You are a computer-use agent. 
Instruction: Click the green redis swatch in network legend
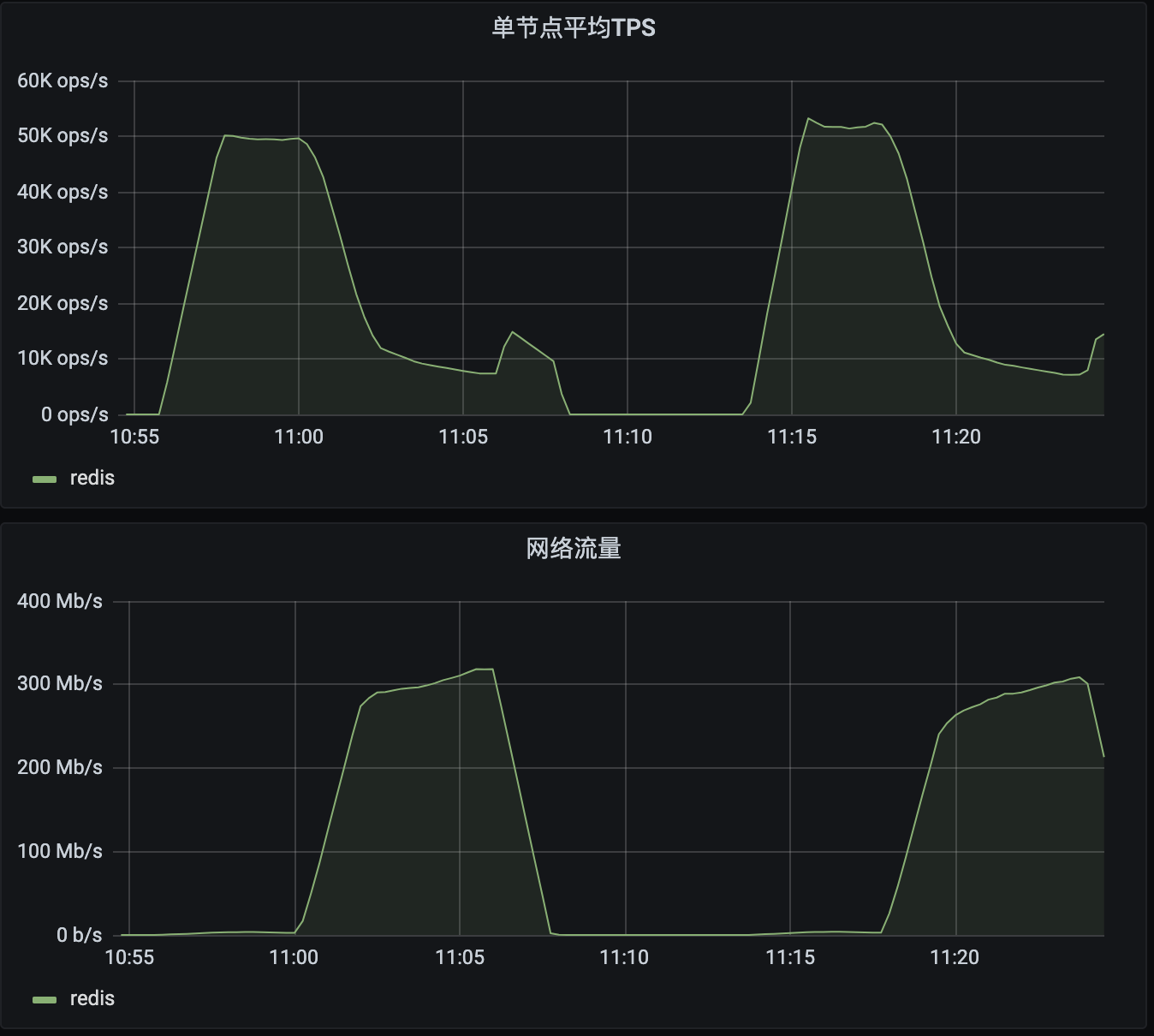[45, 1000]
